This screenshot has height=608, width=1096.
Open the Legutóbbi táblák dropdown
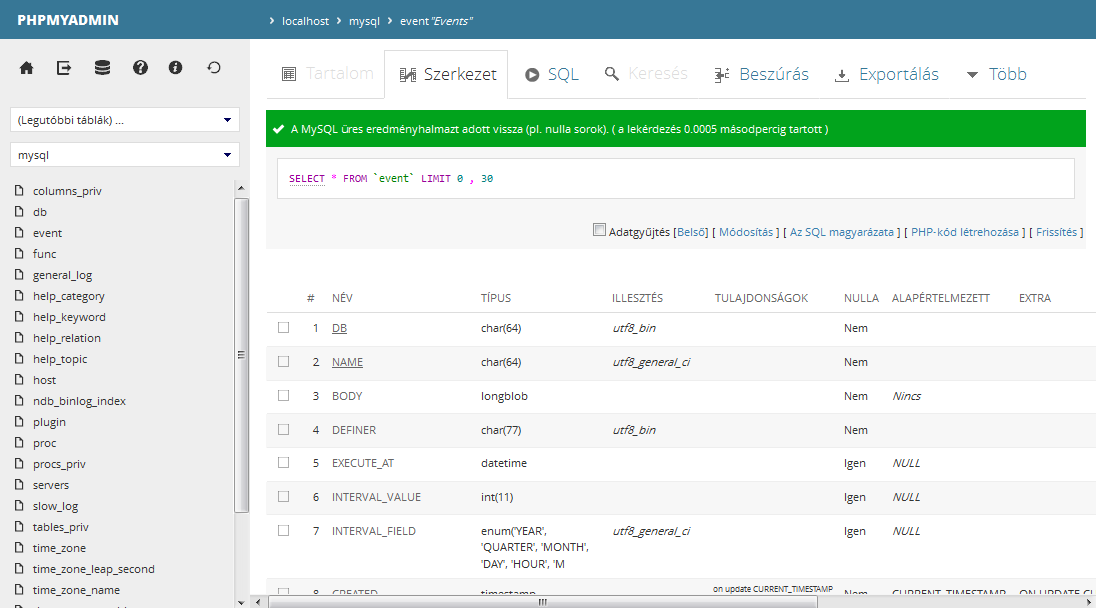[x=124, y=120]
